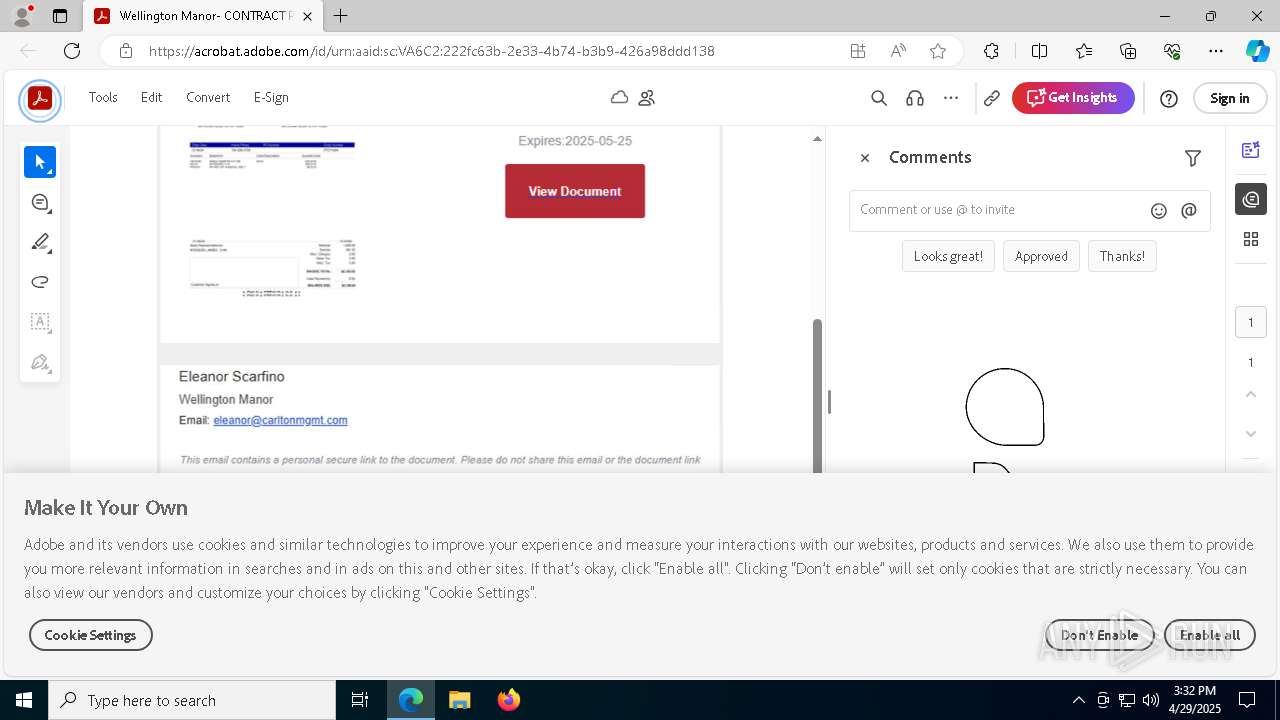Open the Copilot sidebar icon
The image size is (1280, 720).
click(x=1257, y=51)
